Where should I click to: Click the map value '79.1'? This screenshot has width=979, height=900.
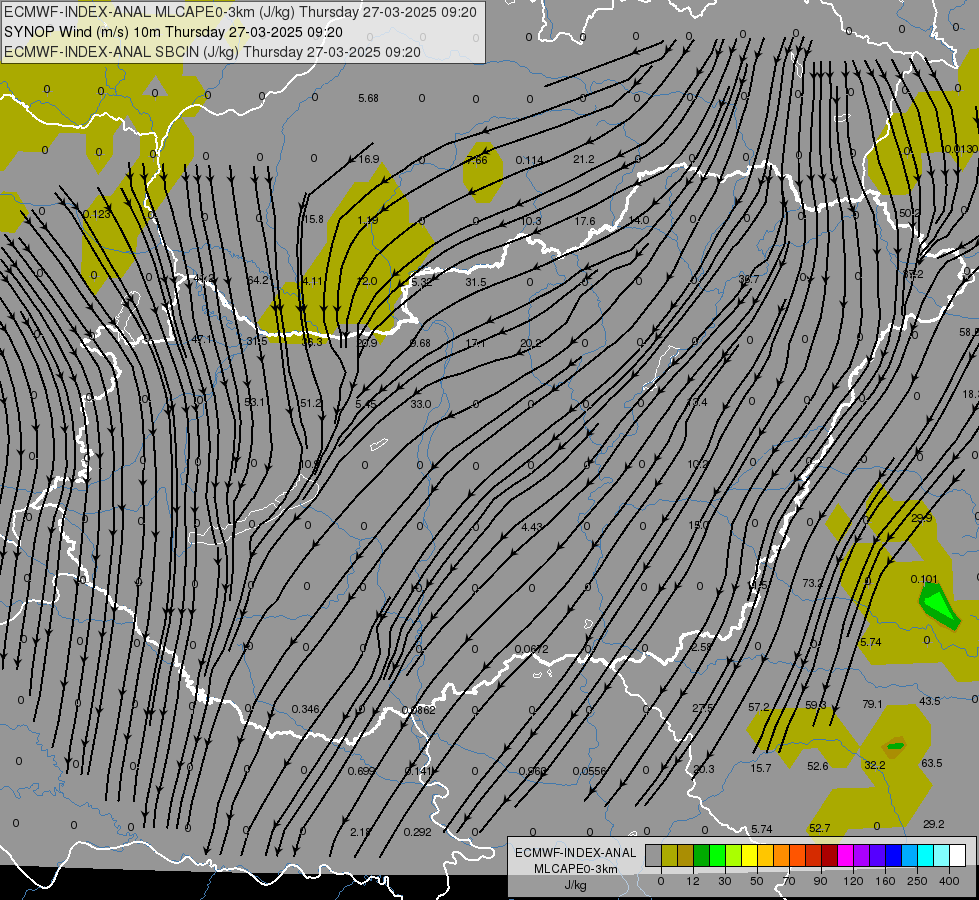click(x=872, y=704)
